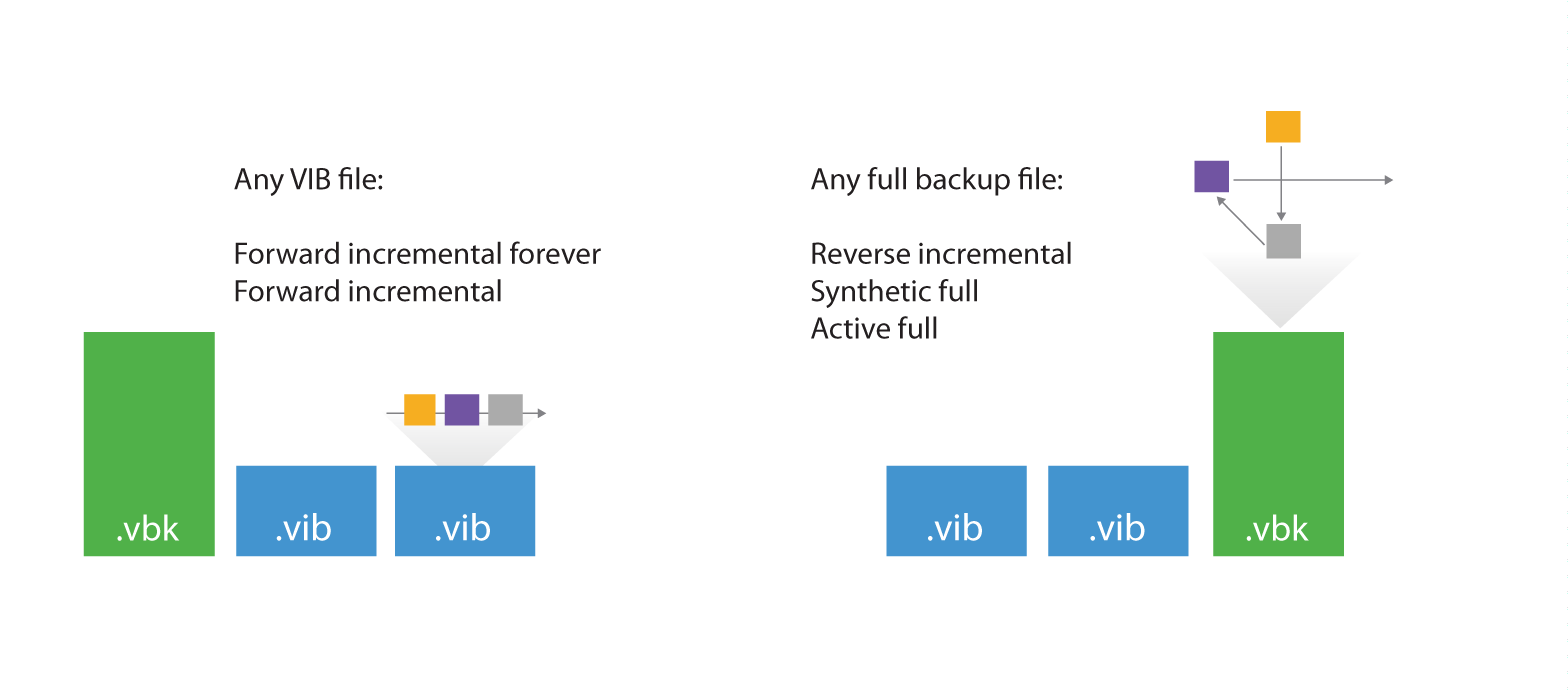Pick the purple square in the left diagram's row

(462, 410)
